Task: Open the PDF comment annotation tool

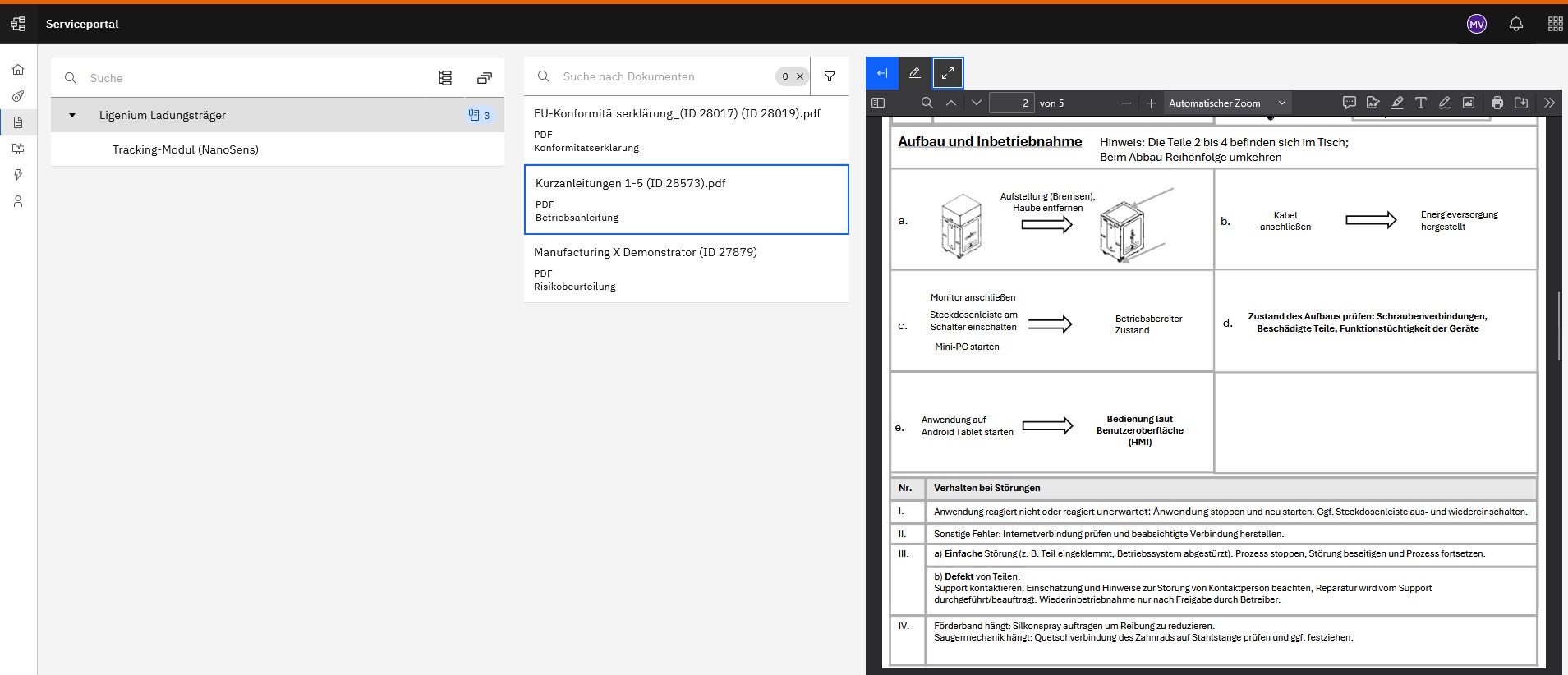Action: [x=1349, y=103]
